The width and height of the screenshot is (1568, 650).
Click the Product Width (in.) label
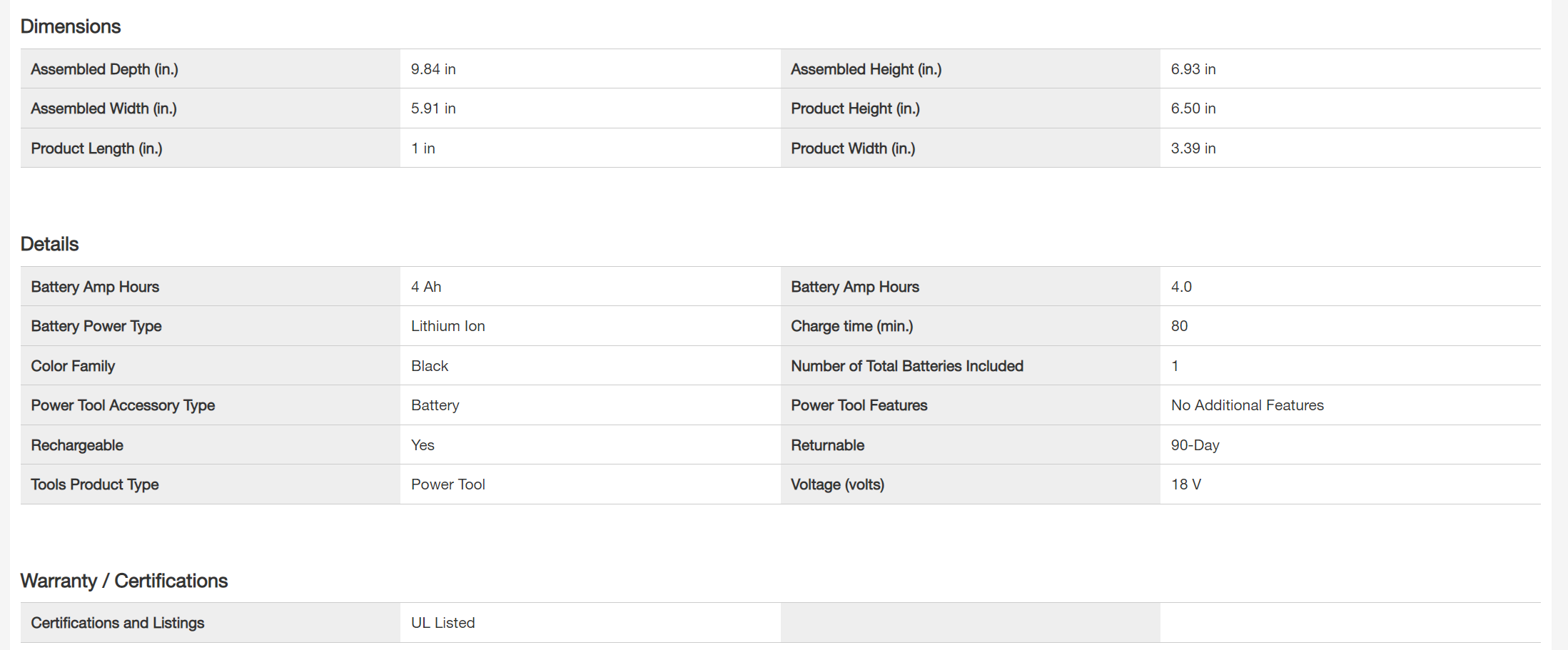click(x=853, y=148)
